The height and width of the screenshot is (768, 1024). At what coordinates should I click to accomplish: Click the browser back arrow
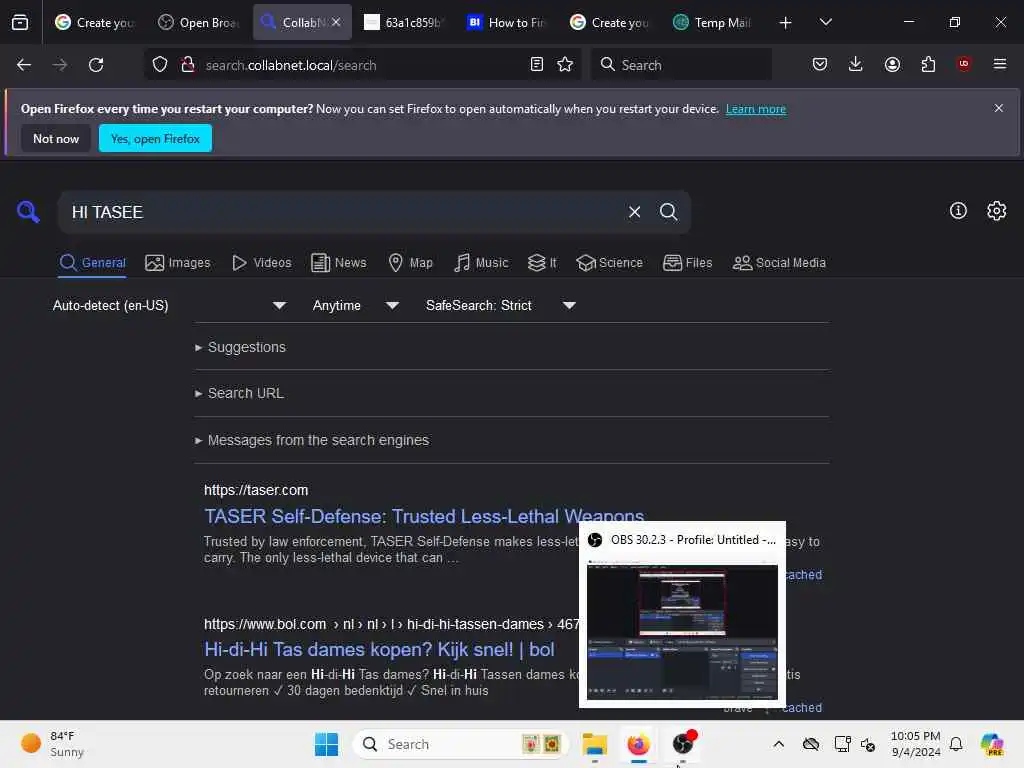pos(24,65)
